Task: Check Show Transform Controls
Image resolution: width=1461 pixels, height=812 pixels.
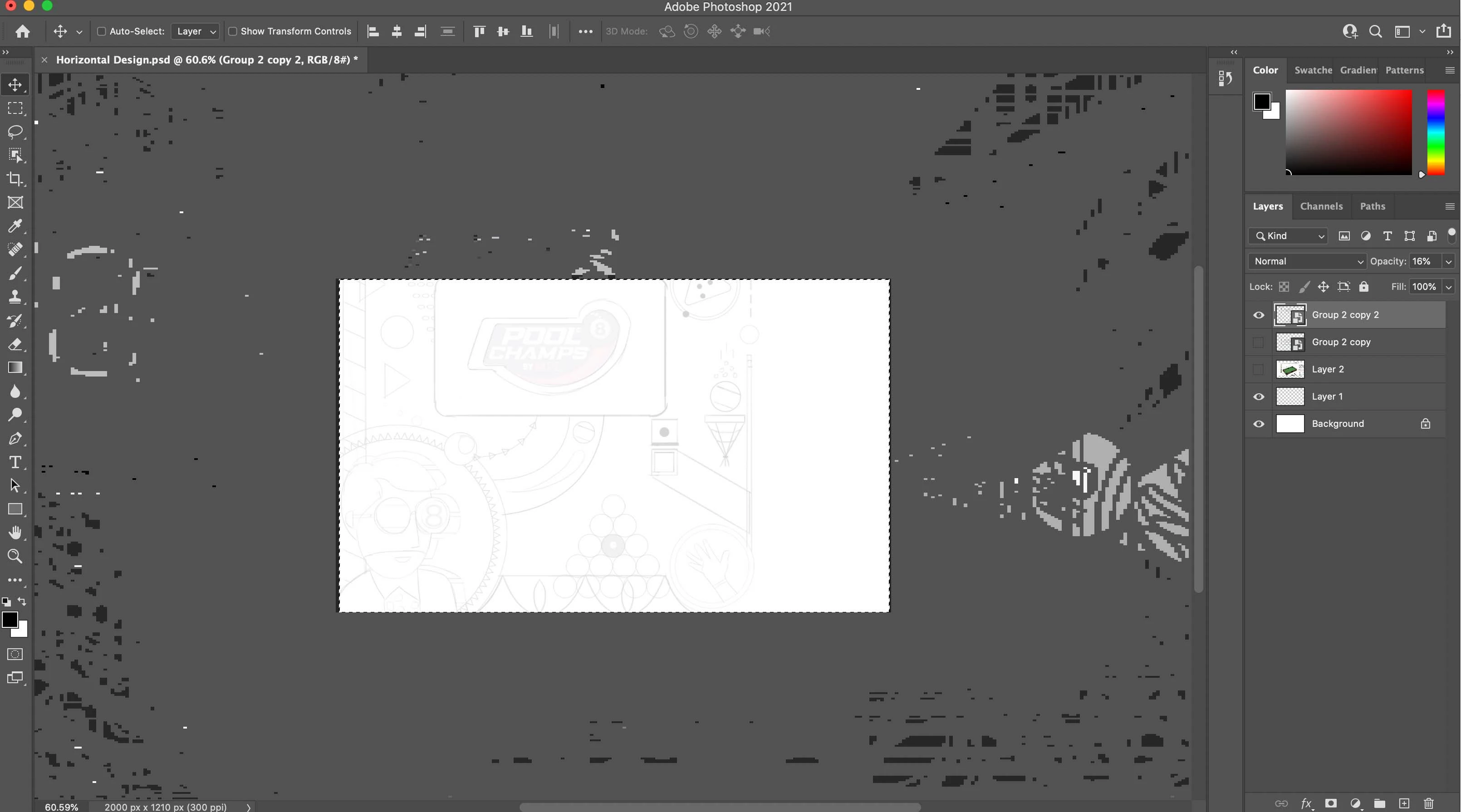Action: pos(232,31)
